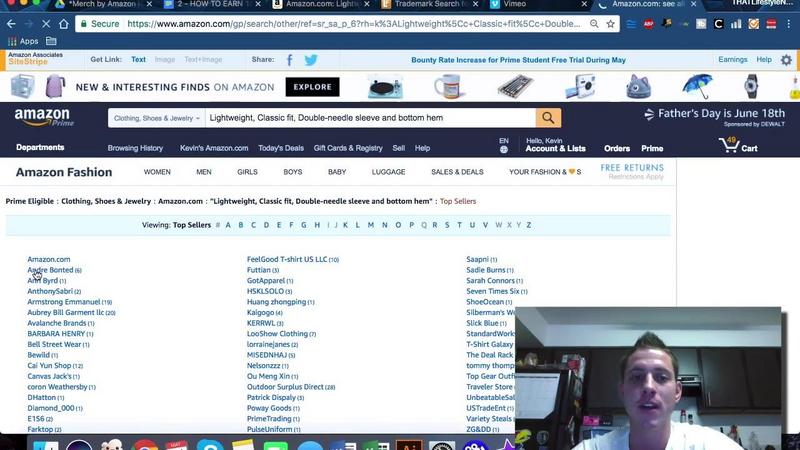800x450 pixels.
Task: Click the EXPLORE button
Action: (x=312, y=87)
